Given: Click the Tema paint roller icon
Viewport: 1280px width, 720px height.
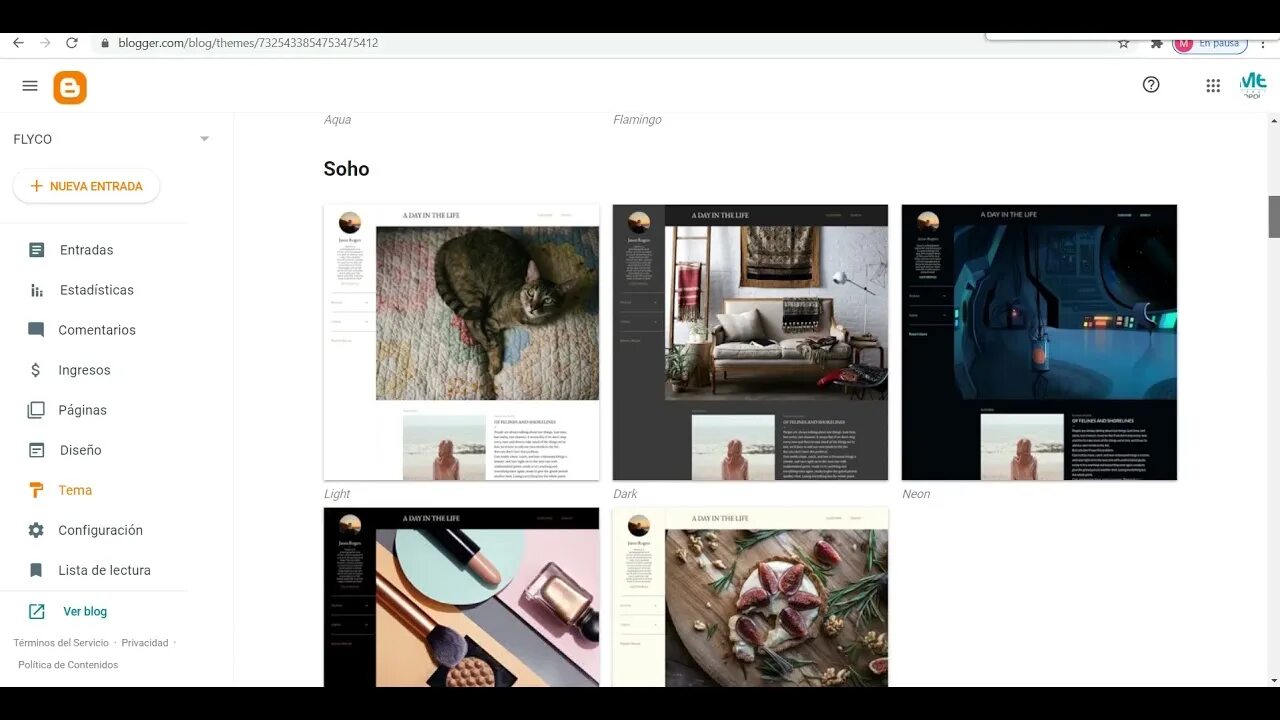Looking at the screenshot, I should coord(37,490).
